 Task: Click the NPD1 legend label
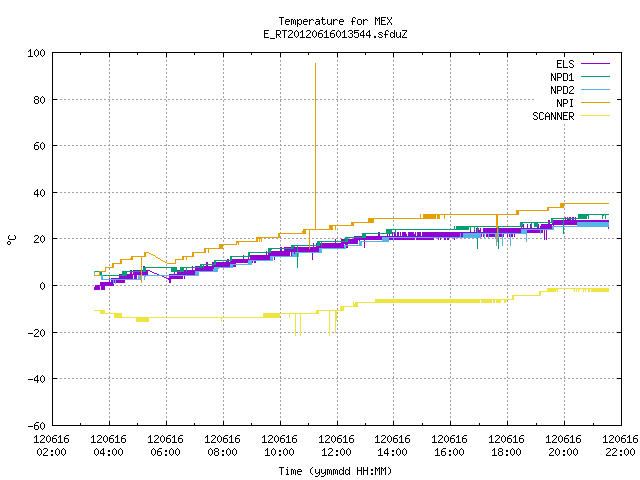(562, 77)
